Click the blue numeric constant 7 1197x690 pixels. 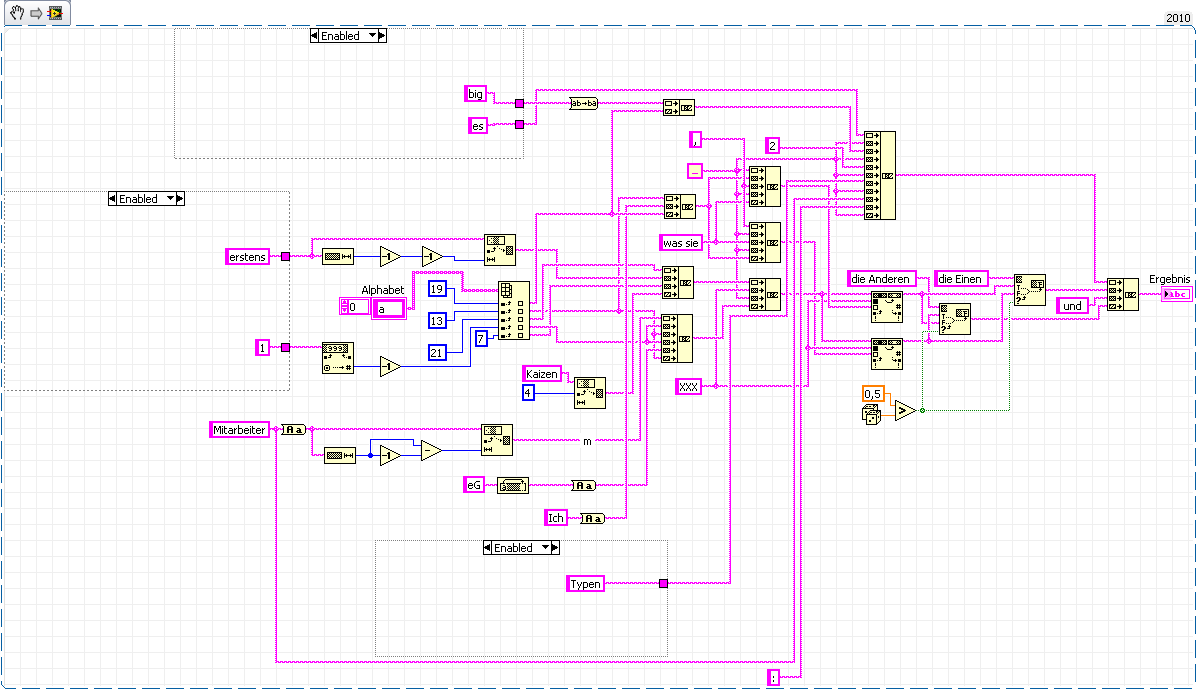point(481,338)
